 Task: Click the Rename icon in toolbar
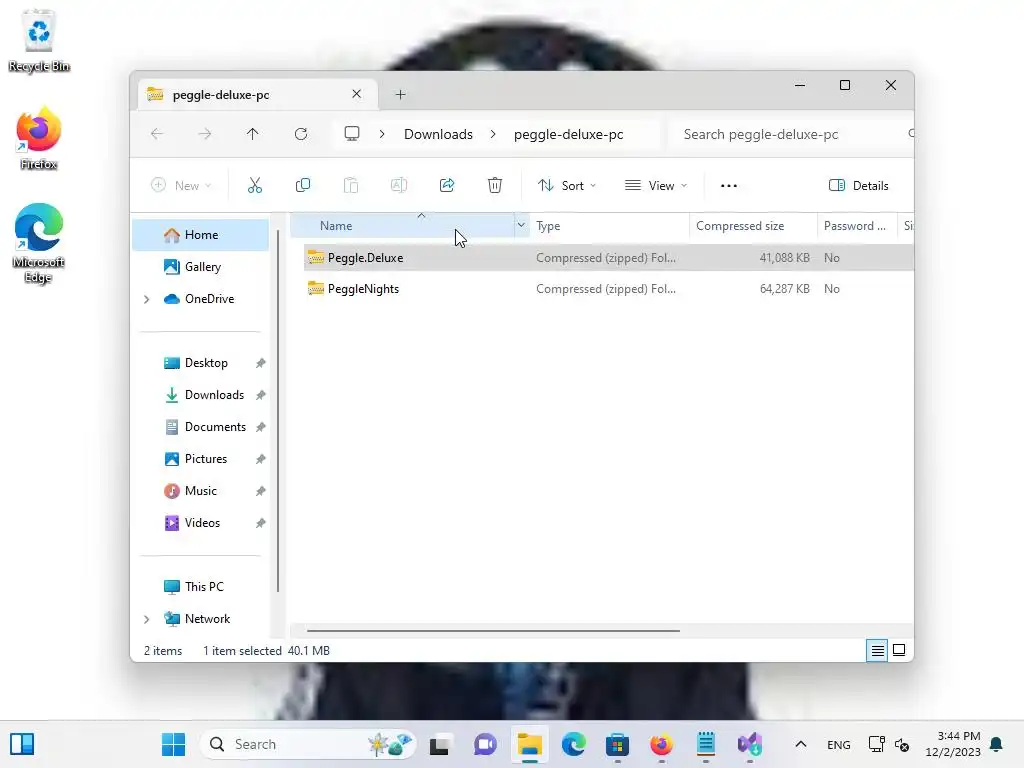(x=398, y=185)
